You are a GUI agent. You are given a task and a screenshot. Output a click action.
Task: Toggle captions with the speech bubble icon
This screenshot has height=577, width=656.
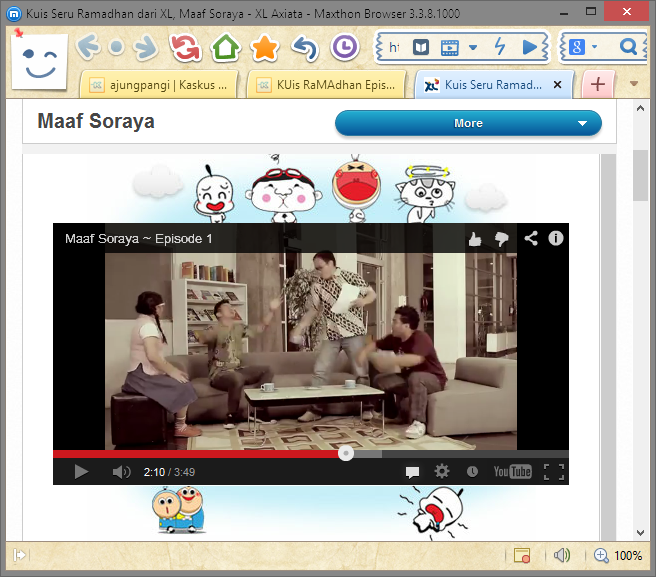(413, 472)
